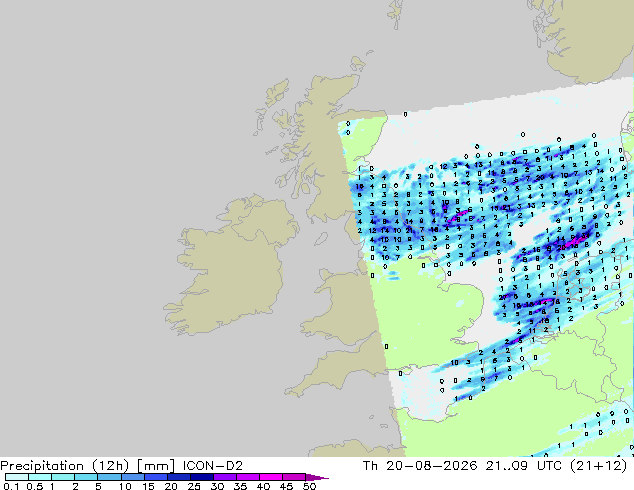Click the legend value '50'
Screen dimensions: 634x490
[309, 486]
